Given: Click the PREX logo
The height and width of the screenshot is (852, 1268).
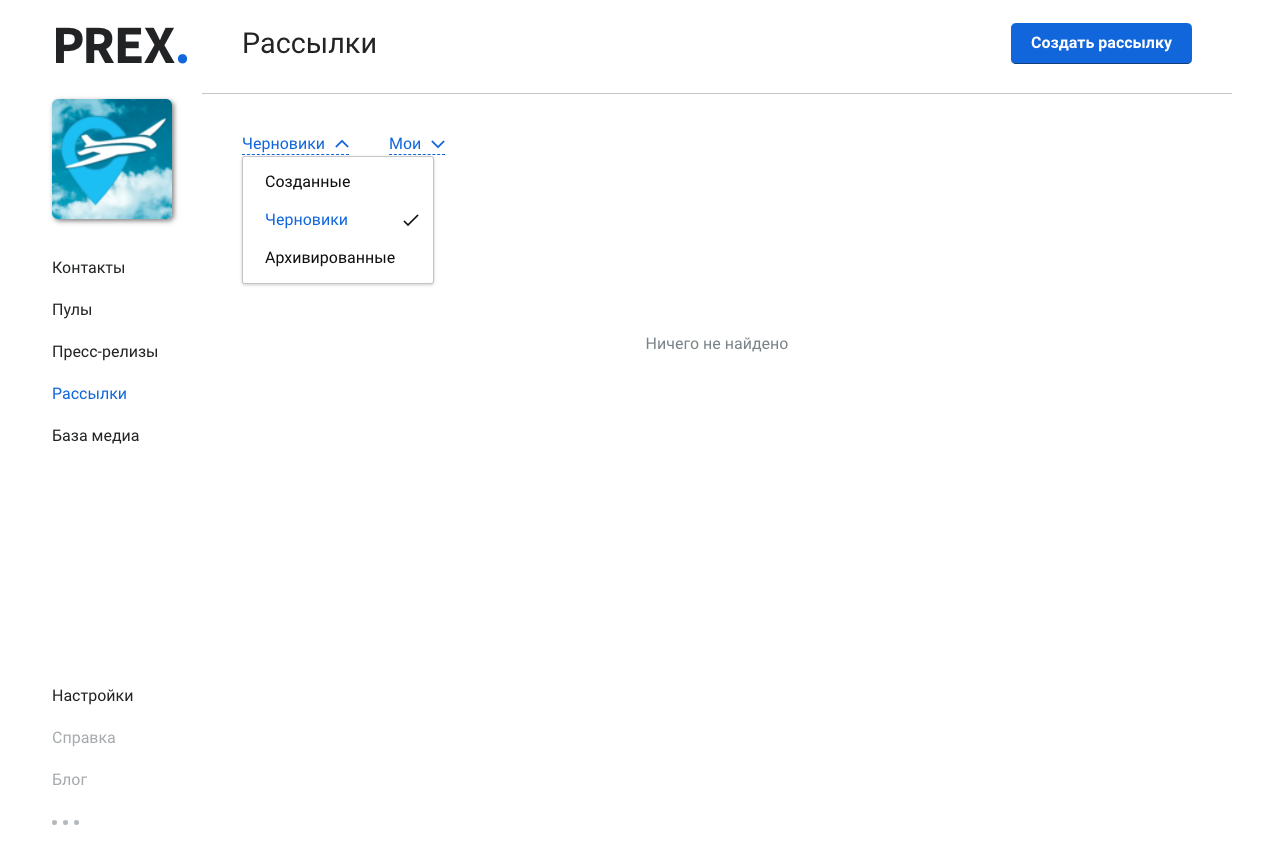Looking at the screenshot, I should tap(120, 46).
